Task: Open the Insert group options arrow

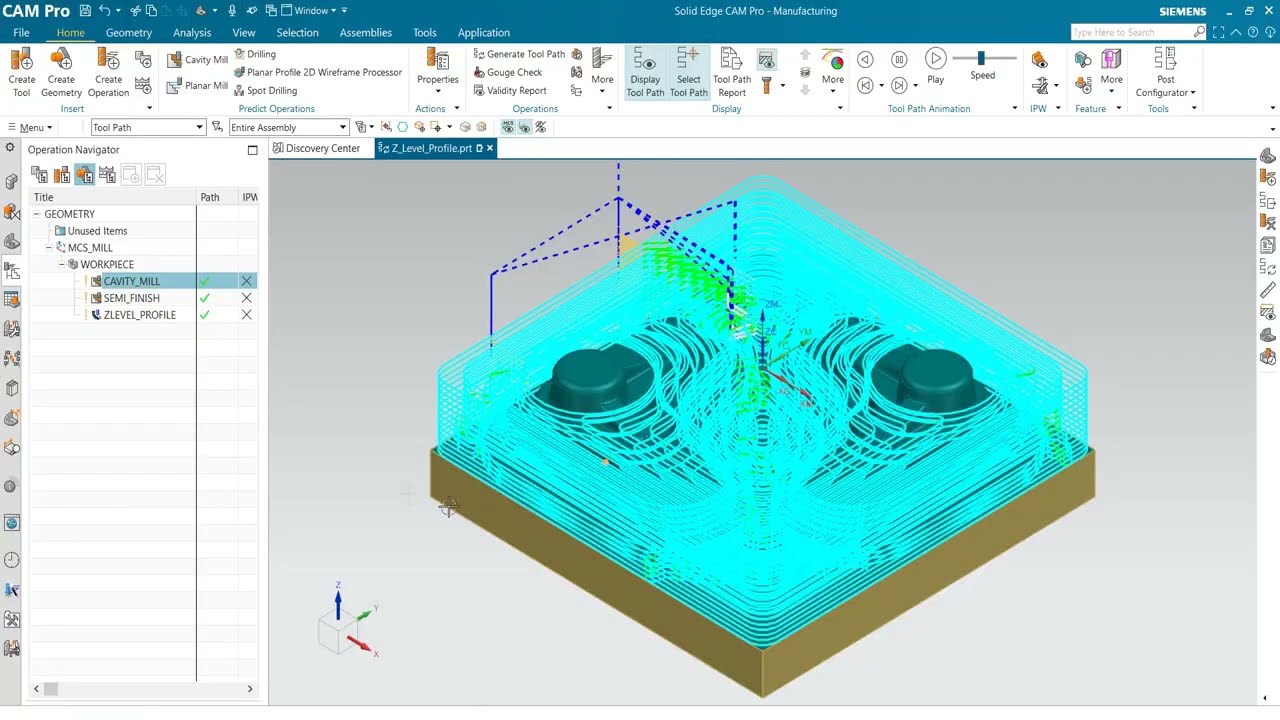Action: point(149,109)
